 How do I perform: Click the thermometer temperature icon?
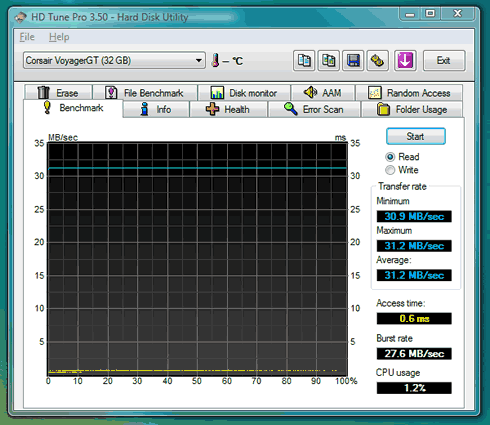click(x=216, y=60)
